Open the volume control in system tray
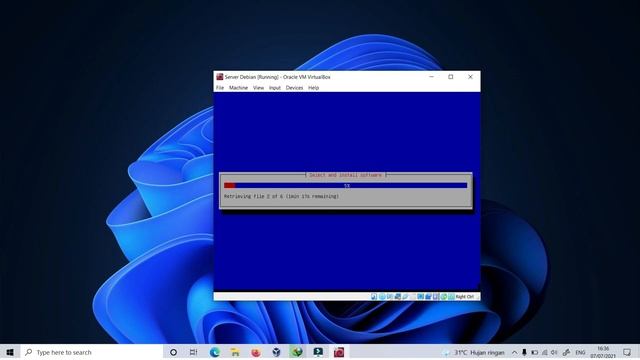The height and width of the screenshot is (360, 640). coord(554,352)
